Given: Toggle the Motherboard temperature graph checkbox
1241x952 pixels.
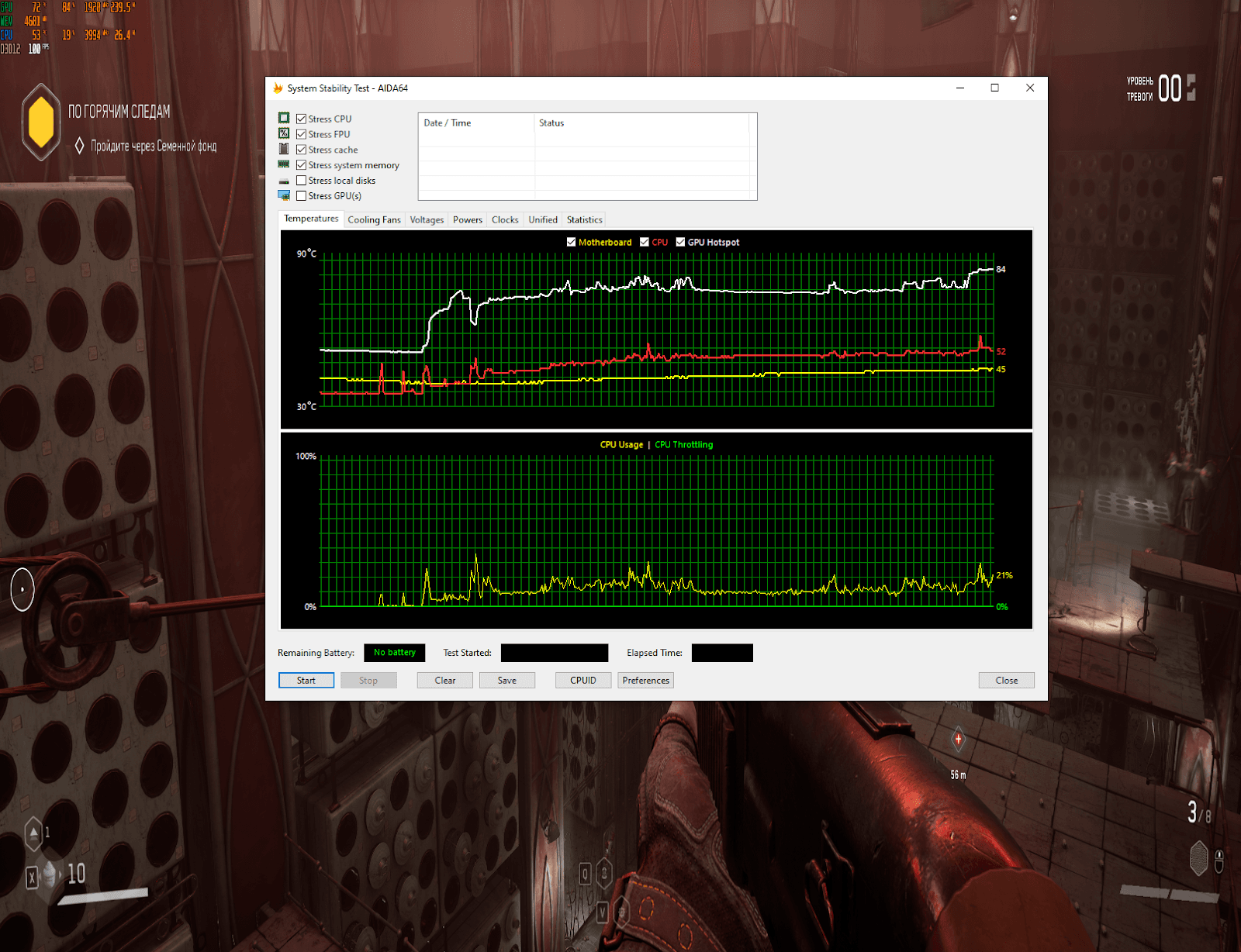Looking at the screenshot, I should (x=572, y=242).
